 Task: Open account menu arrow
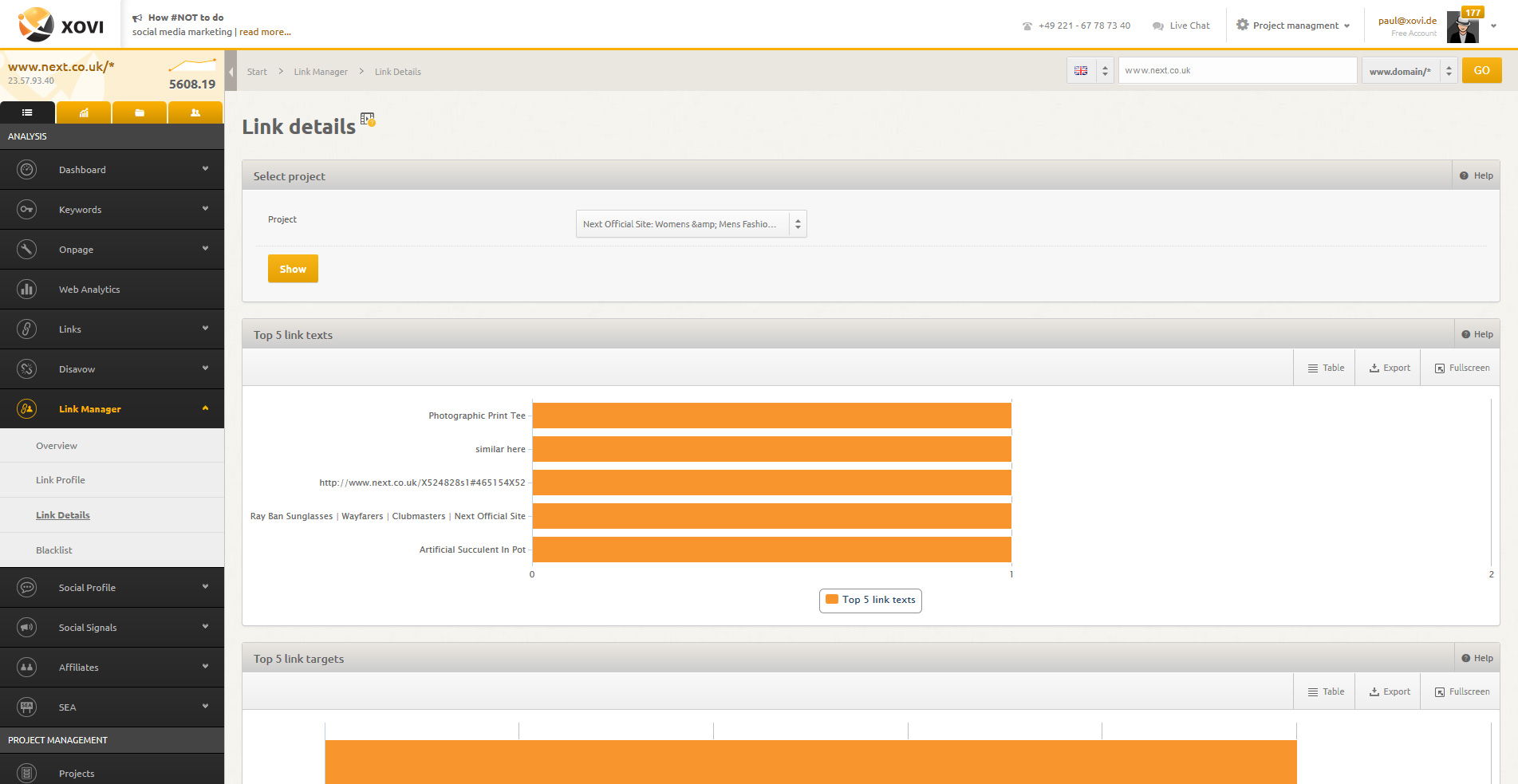pos(1493,26)
